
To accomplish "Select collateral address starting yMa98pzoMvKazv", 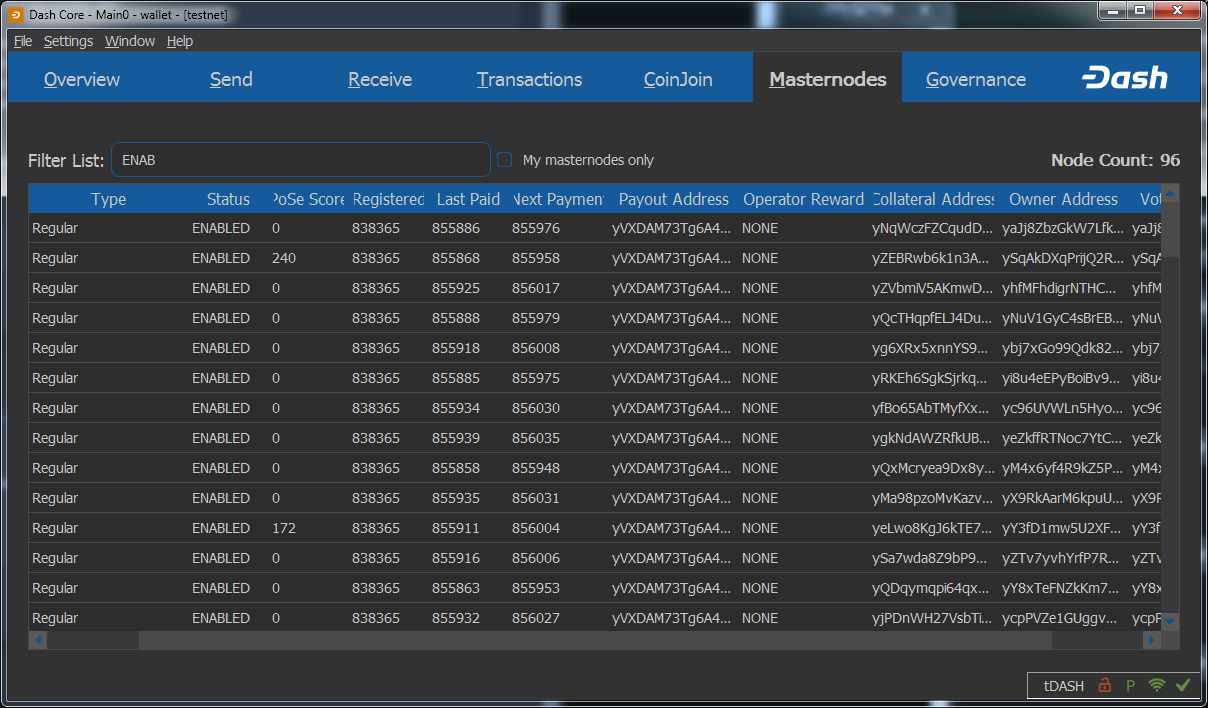I will coord(933,498).
